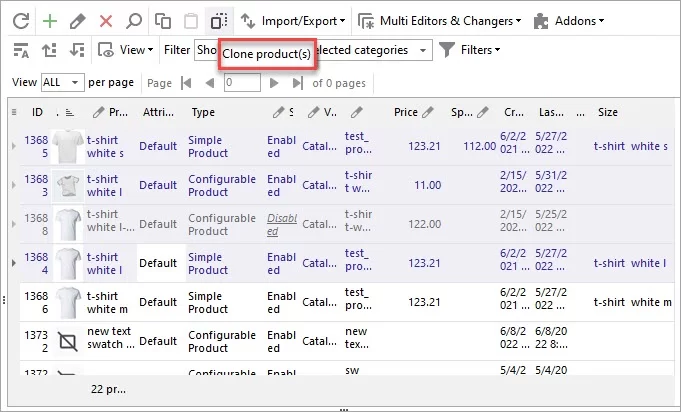The image size is (681, 412).
Task: Click the Sp... special price column header
Action: (x=461, y=112)
